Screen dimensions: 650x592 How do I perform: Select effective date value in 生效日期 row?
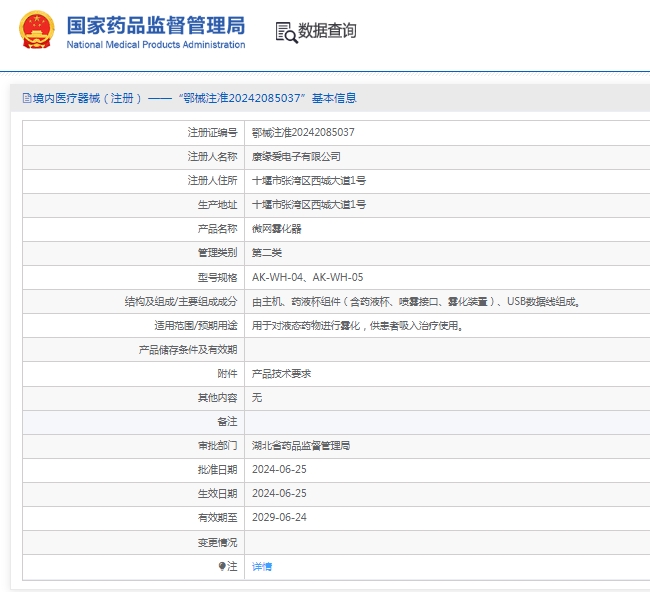pyautogui.click(x=279, y=493)
